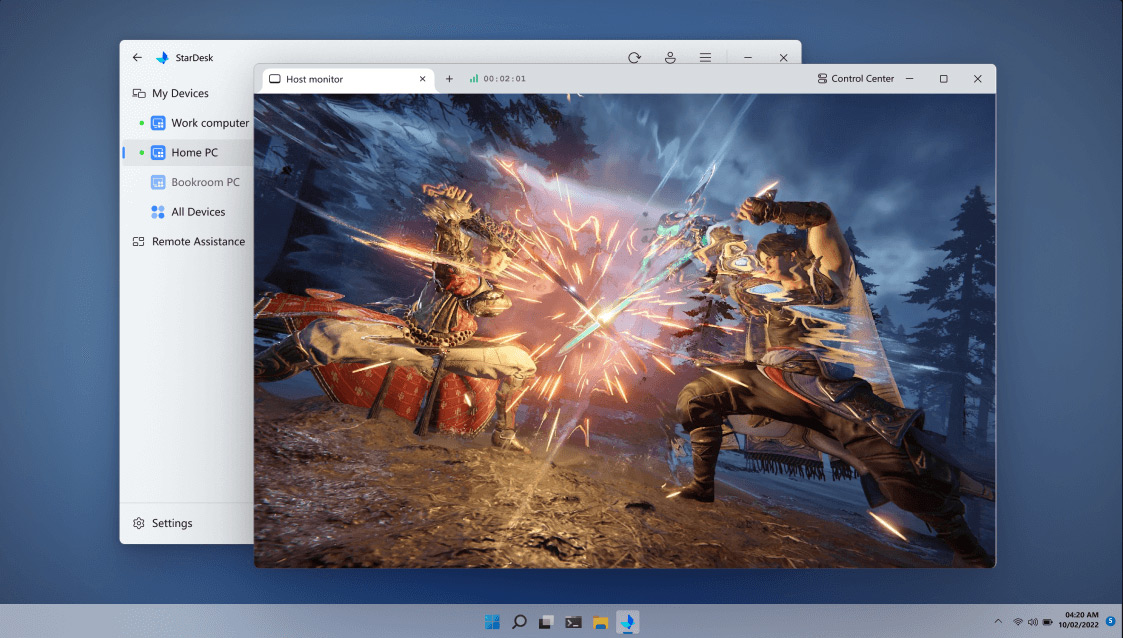
Task: Check the green connection signal indicator
Action: tap(473, 78)
